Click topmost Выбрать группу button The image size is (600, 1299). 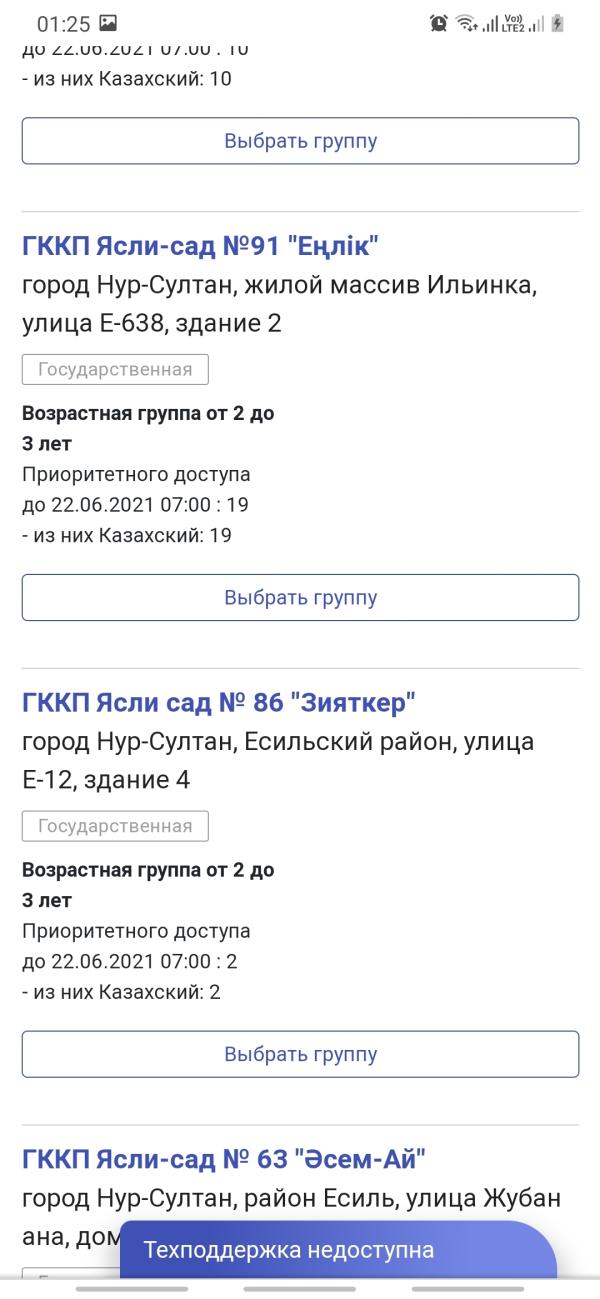pyautogui.click(x=301, y=141)
